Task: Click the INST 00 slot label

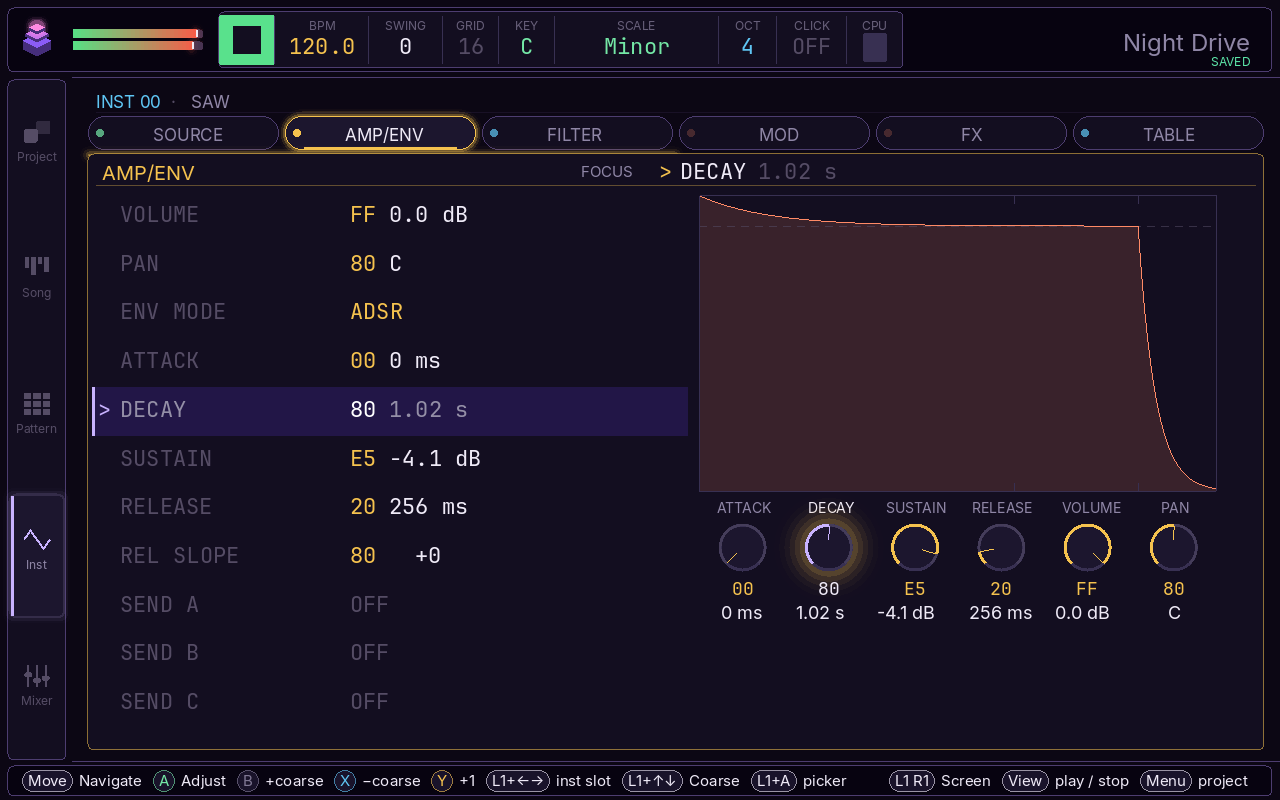Action: tap(128, 102)
